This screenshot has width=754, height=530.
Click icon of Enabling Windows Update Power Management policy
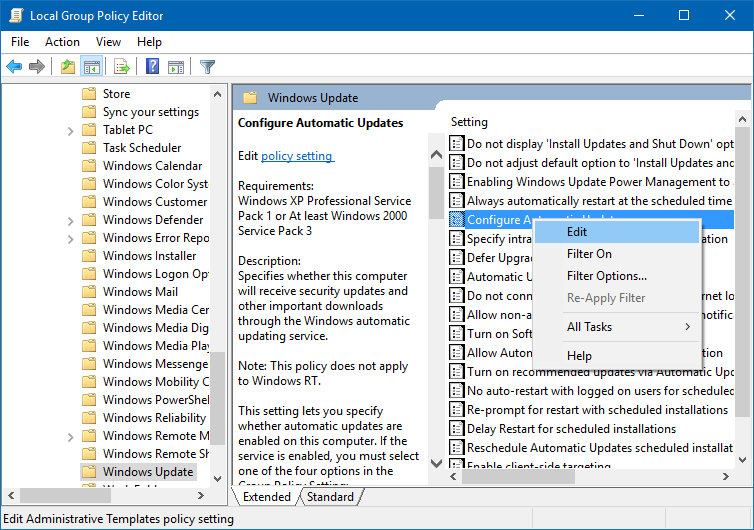456,181
